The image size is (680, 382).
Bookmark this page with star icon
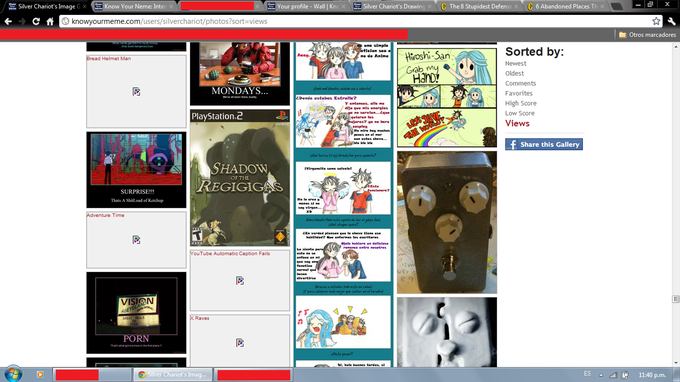coord(656,21)
